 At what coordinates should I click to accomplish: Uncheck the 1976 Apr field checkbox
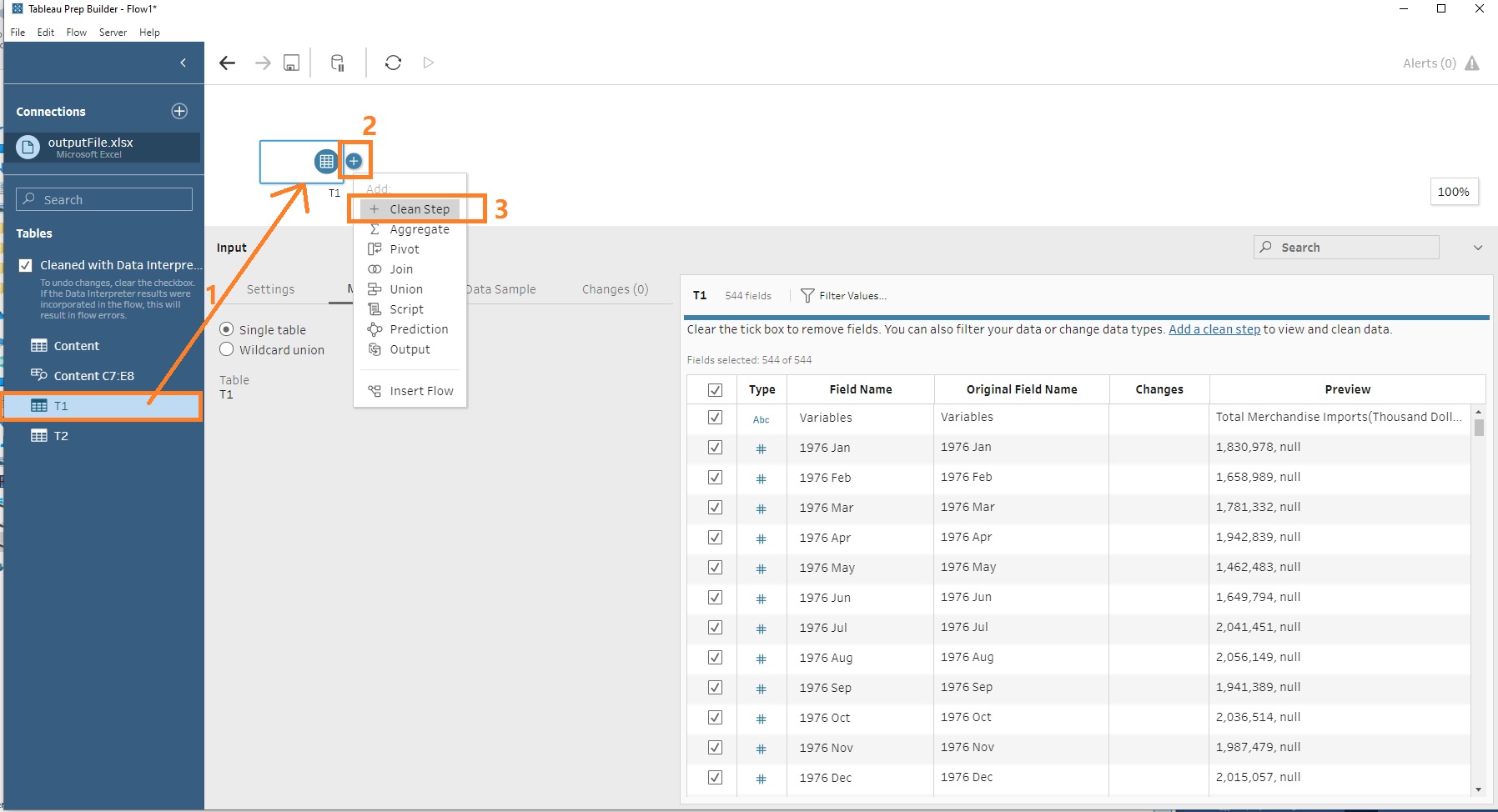click(x=715, y=537)
